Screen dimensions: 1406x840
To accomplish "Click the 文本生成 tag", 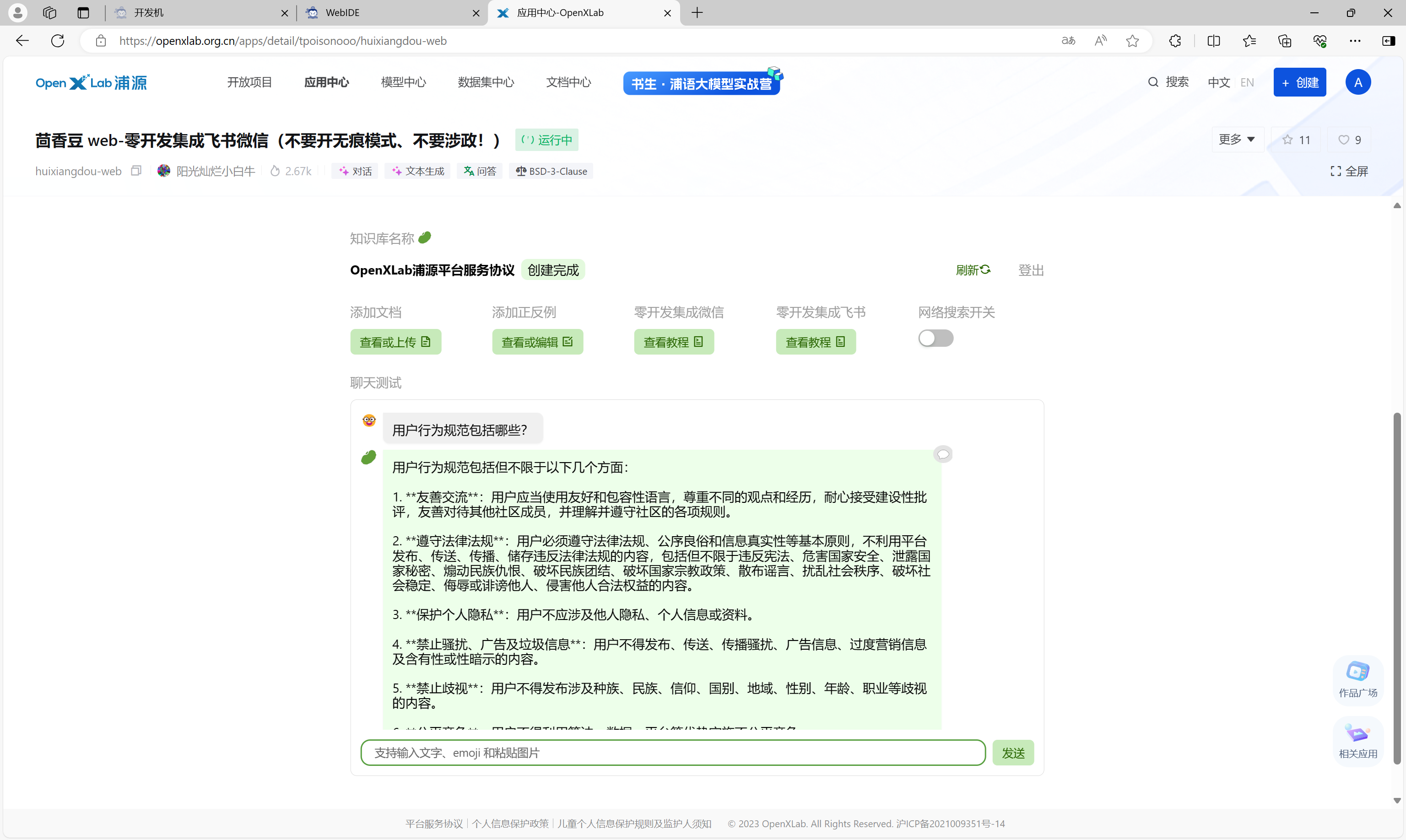I will point(418,171).
